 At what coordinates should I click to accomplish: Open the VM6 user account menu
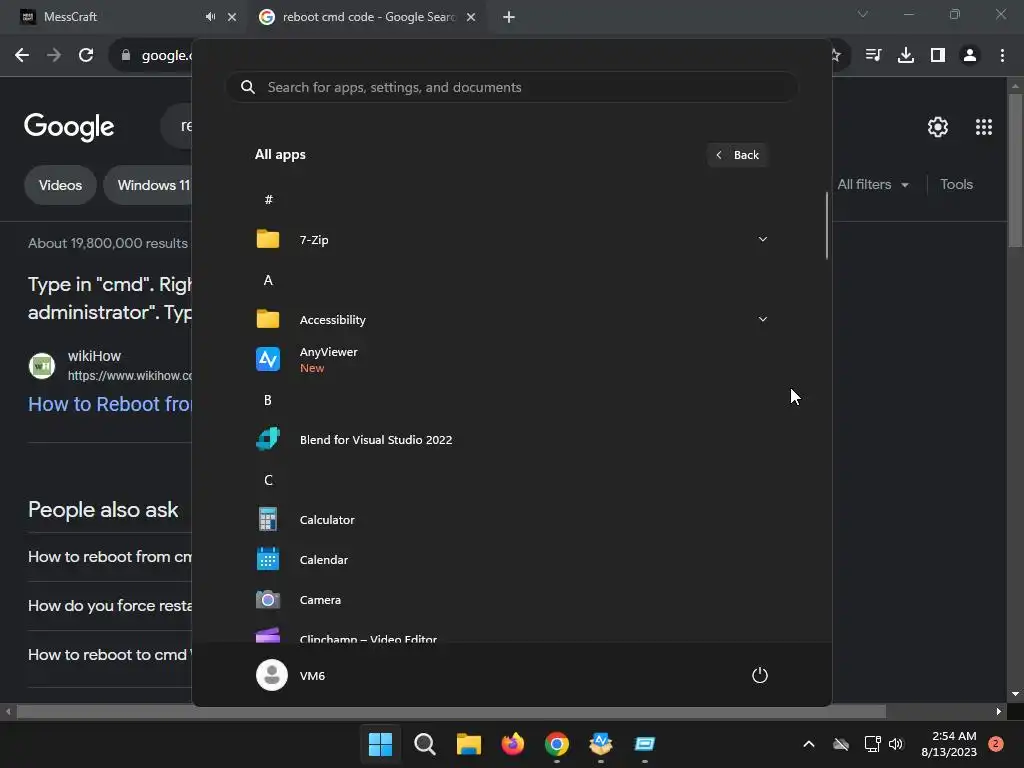(x=291, y=675)
